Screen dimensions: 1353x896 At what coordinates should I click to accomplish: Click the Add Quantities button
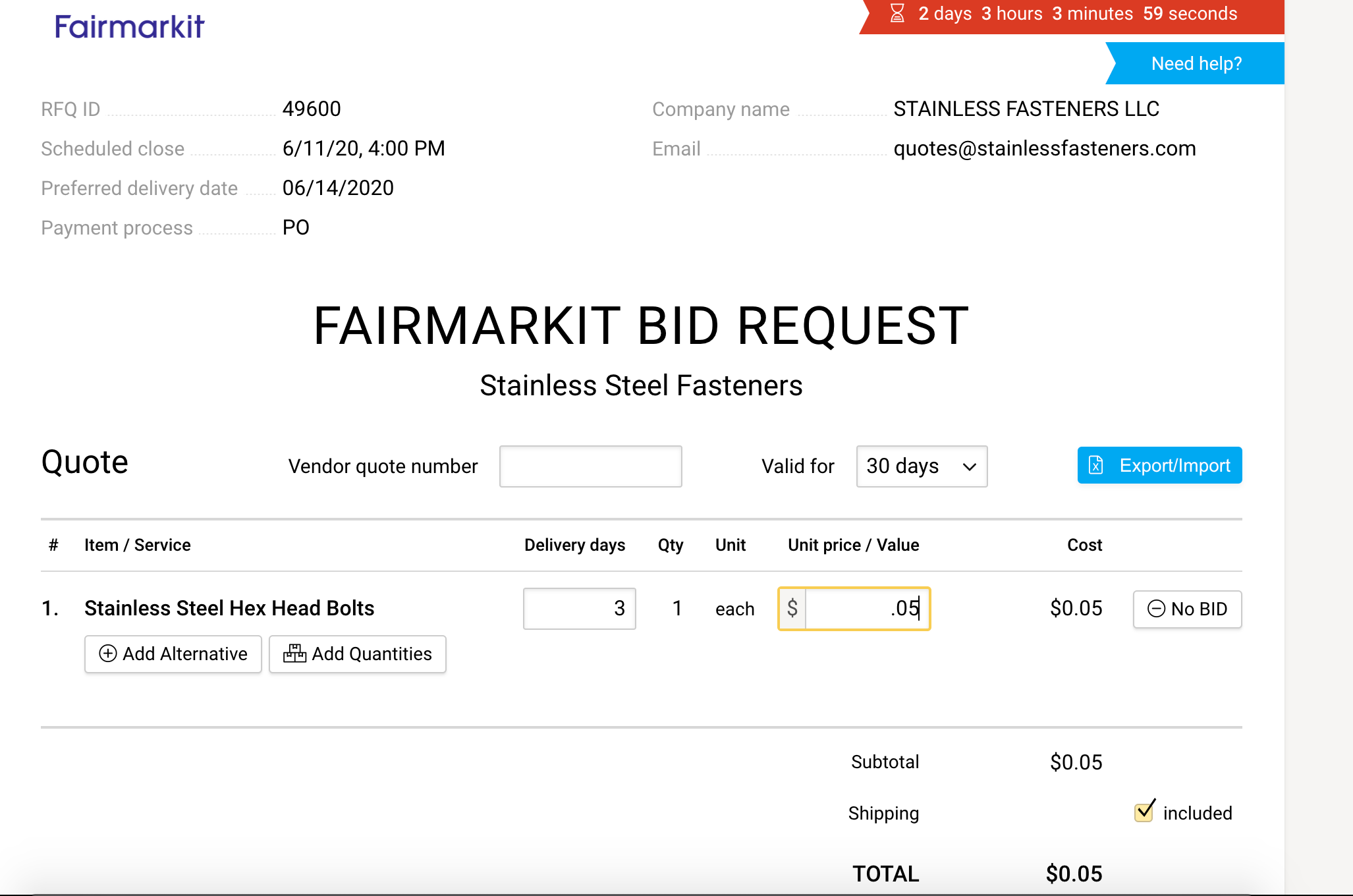click(x=358, y=654)
